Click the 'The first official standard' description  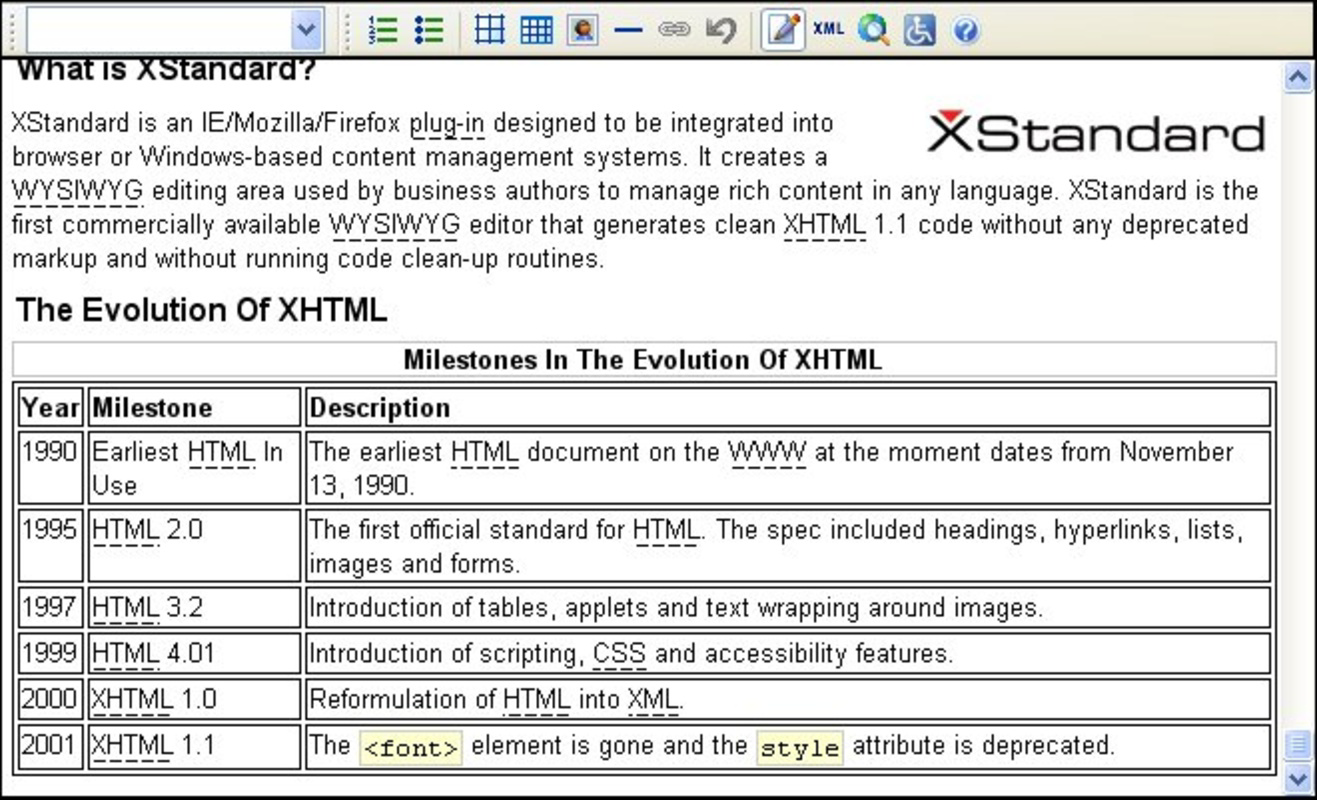click(788, 546)
